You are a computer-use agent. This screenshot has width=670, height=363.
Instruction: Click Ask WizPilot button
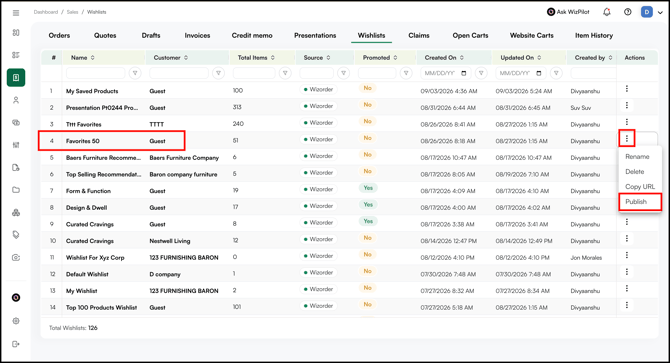pos(568,12)
